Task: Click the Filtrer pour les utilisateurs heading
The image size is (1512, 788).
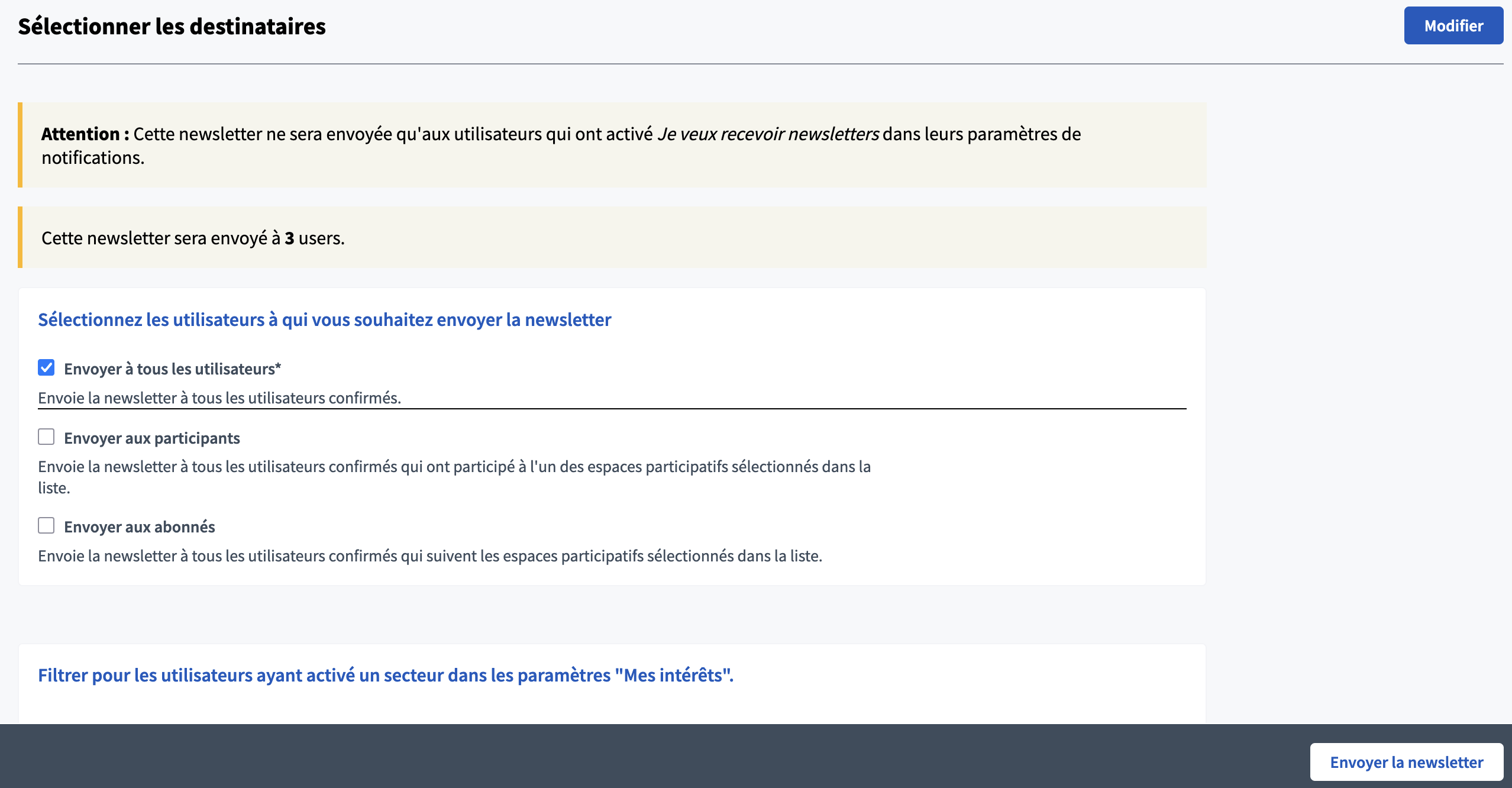Action: (x=386, y=676)
